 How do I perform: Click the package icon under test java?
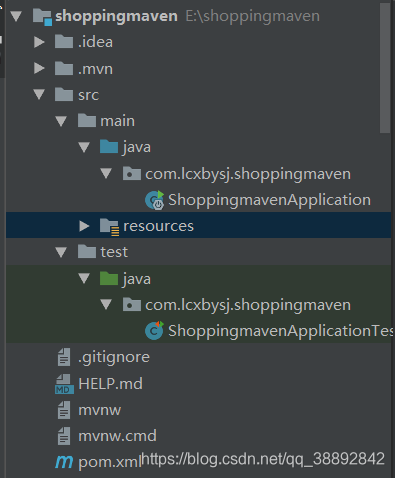132,305
